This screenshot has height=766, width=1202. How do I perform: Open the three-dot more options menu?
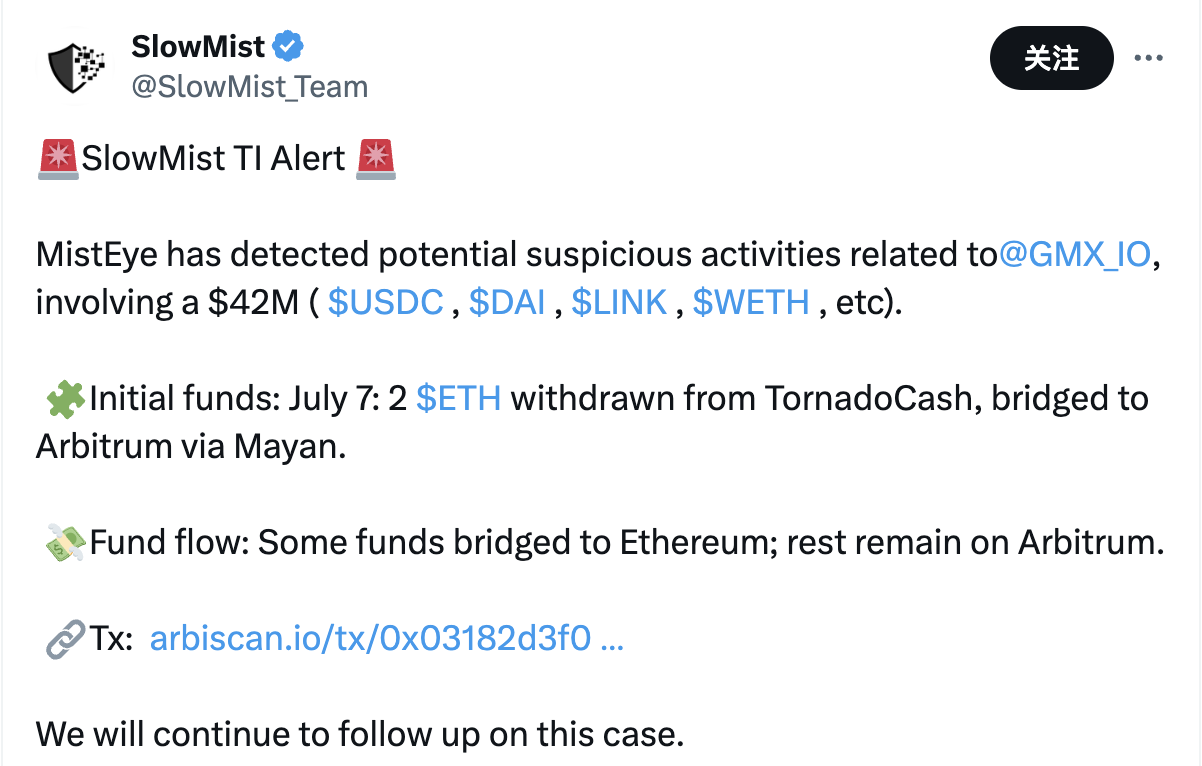pos(1148,58)
